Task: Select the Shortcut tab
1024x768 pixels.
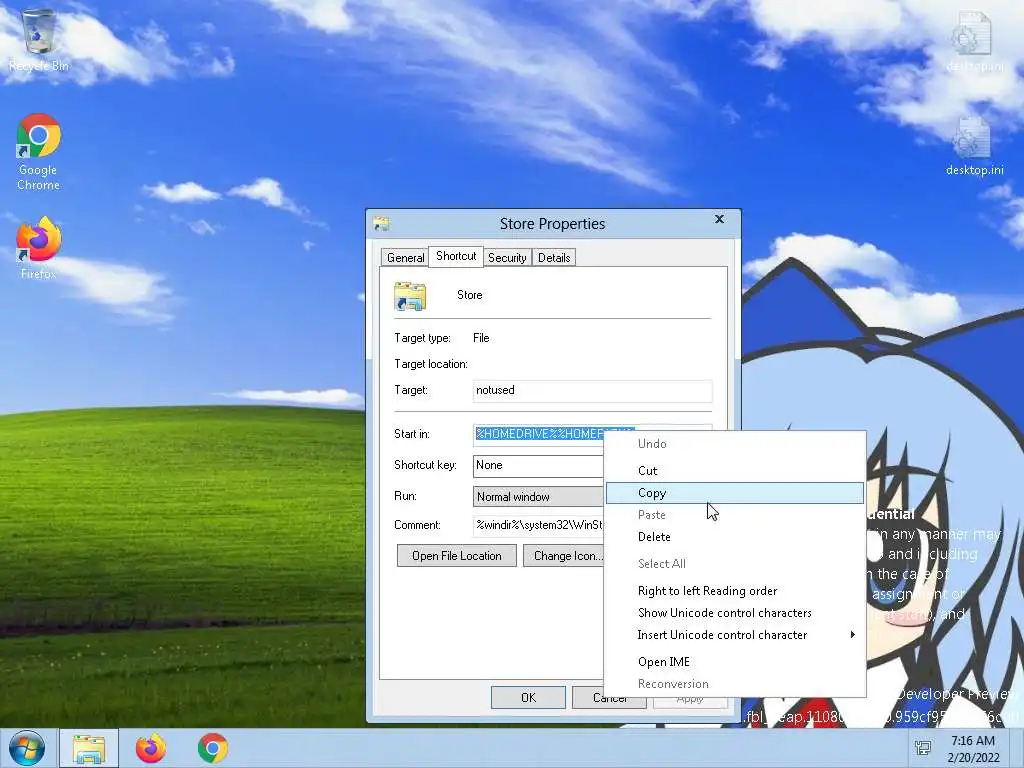Action: 456,256
